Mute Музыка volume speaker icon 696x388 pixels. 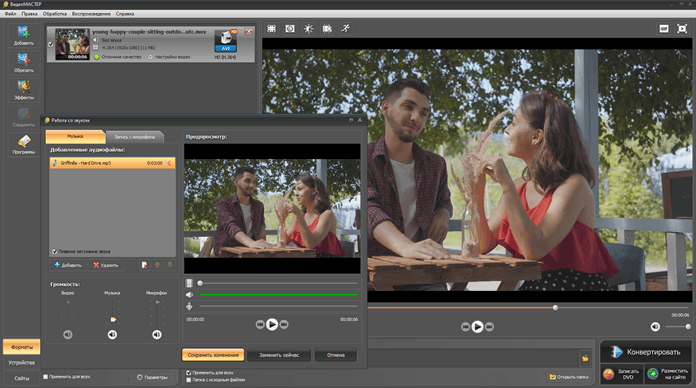(112, 334)
